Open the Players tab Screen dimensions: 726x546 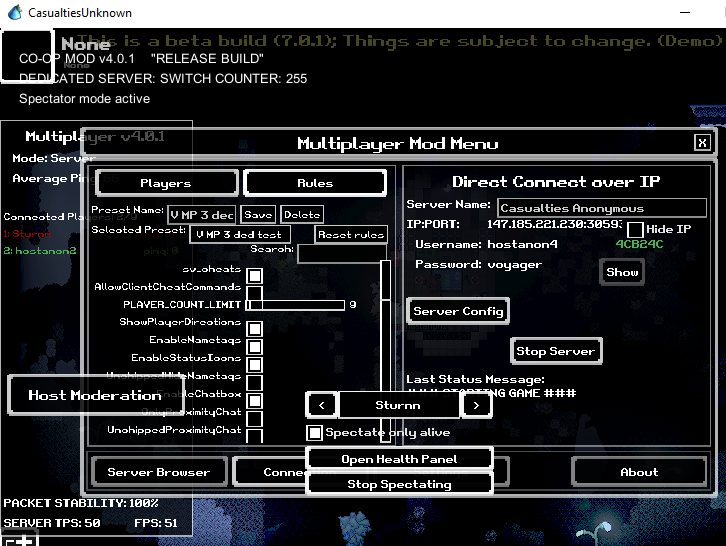point(166,183)
